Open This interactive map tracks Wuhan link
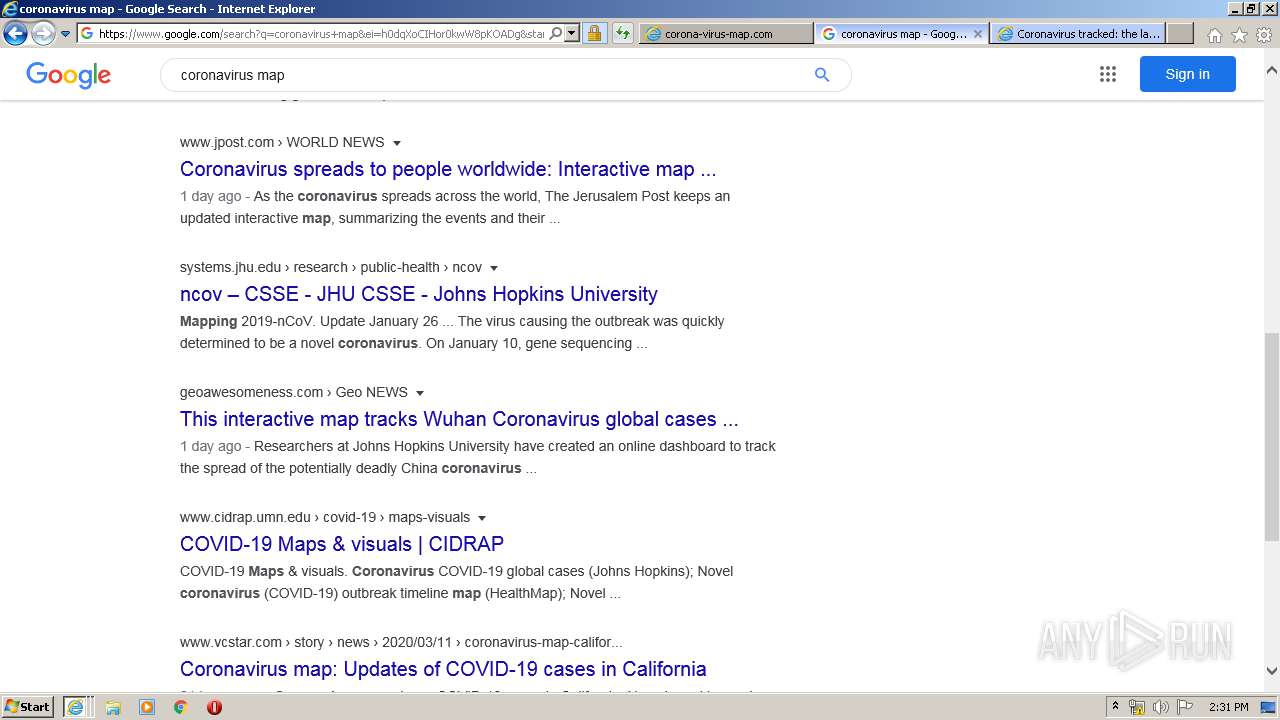The width and height of the screenshot is (1280, 720). click(459, 419)
